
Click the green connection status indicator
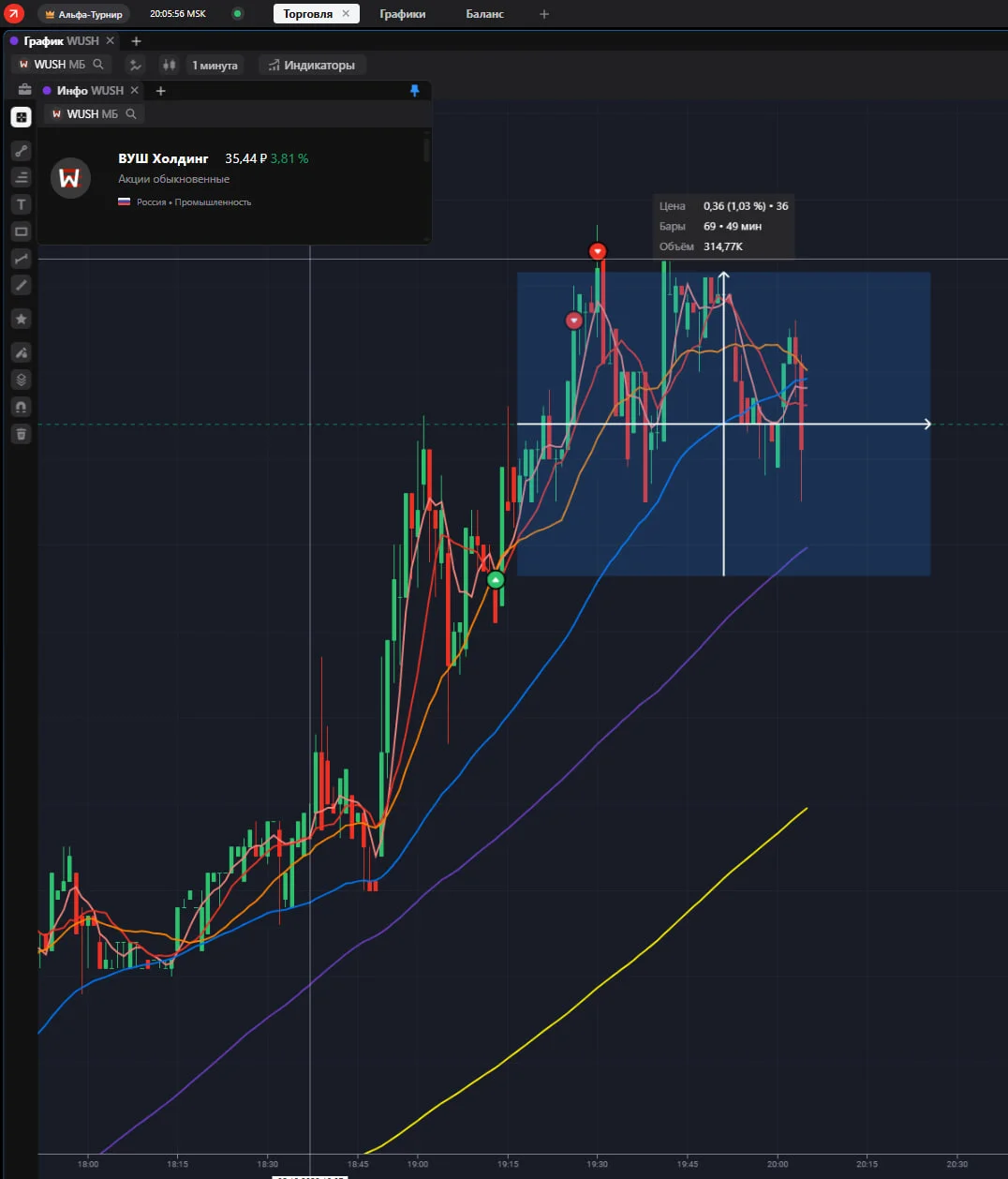[237, 14]
